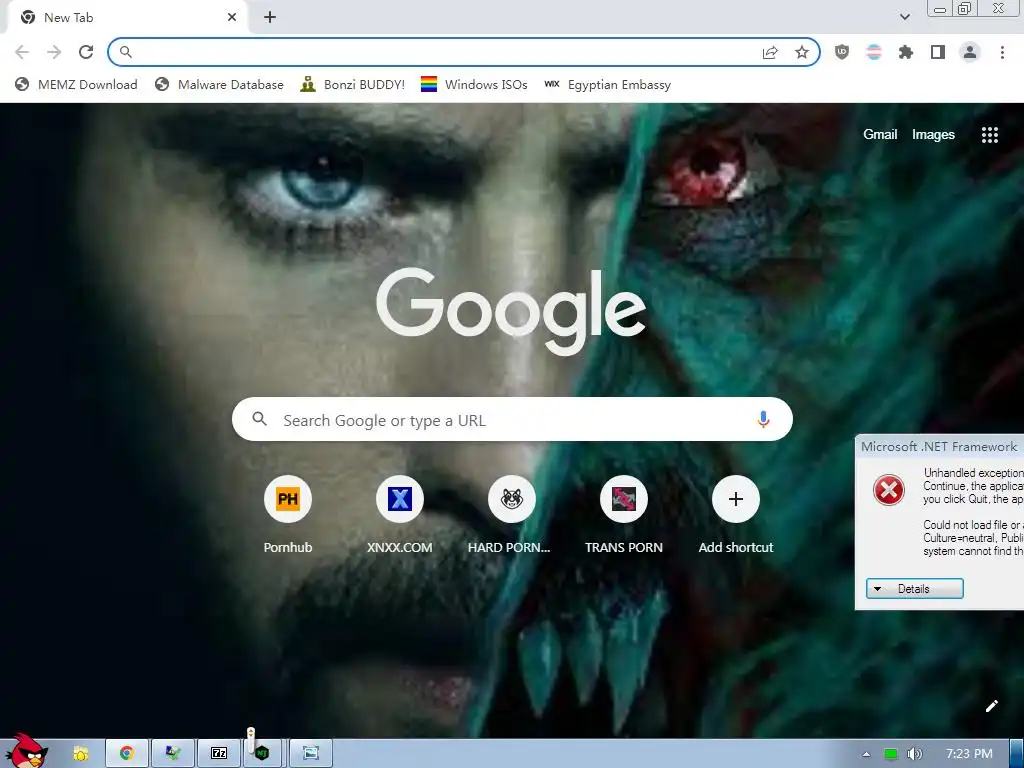Click the 7:23 PM clock
This screenshot has height=768, width=1024.
click(x=969, y=754)
